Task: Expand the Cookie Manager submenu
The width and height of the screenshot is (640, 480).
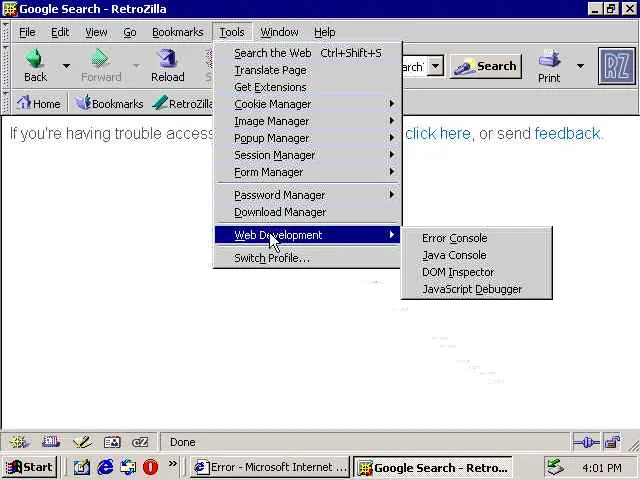Action: [x=308, y=104]
